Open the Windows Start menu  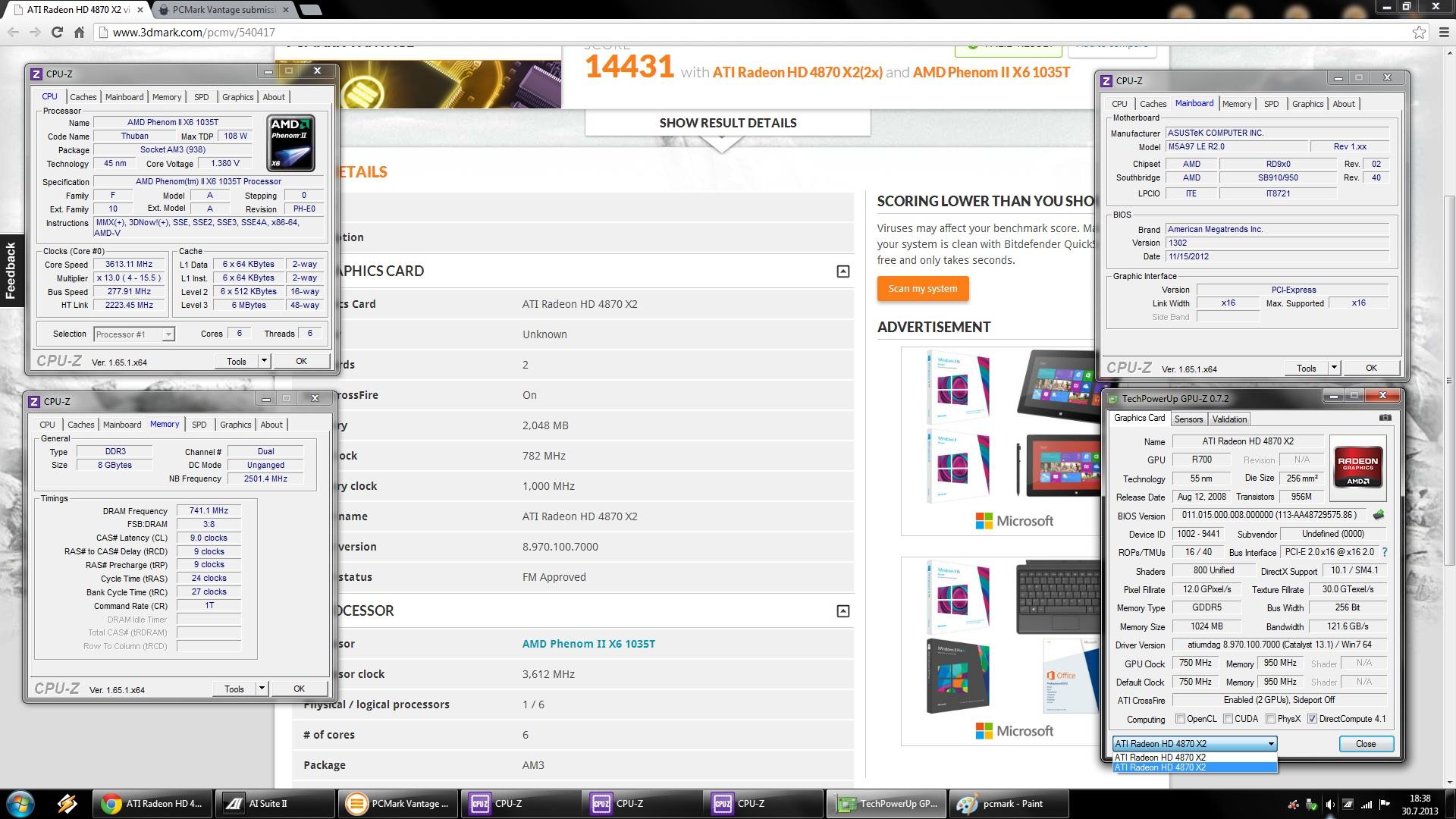coord(20,803)
